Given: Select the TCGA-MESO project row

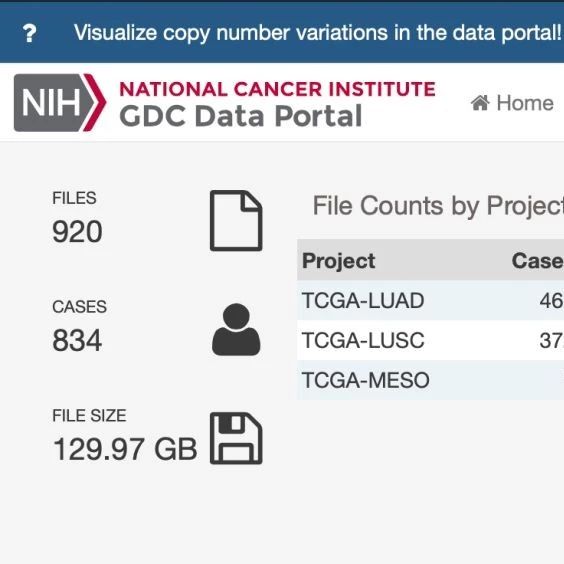Looking at the screenshot, I should (431, 380).
